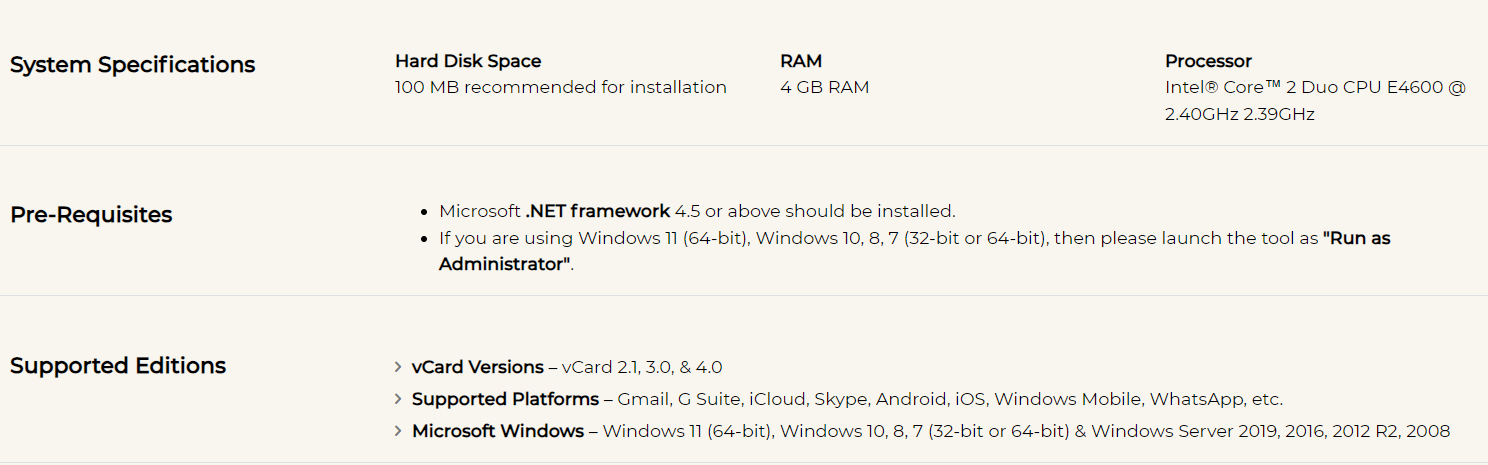Select the System Specifications heading

[x=132, y=65]
